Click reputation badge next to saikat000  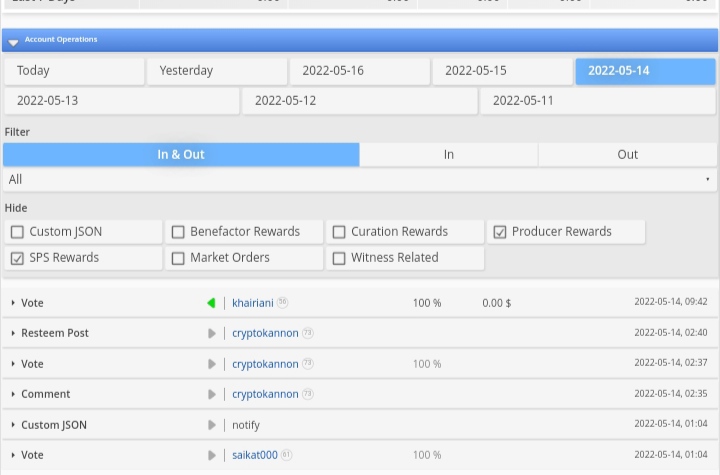coord(287,455)
